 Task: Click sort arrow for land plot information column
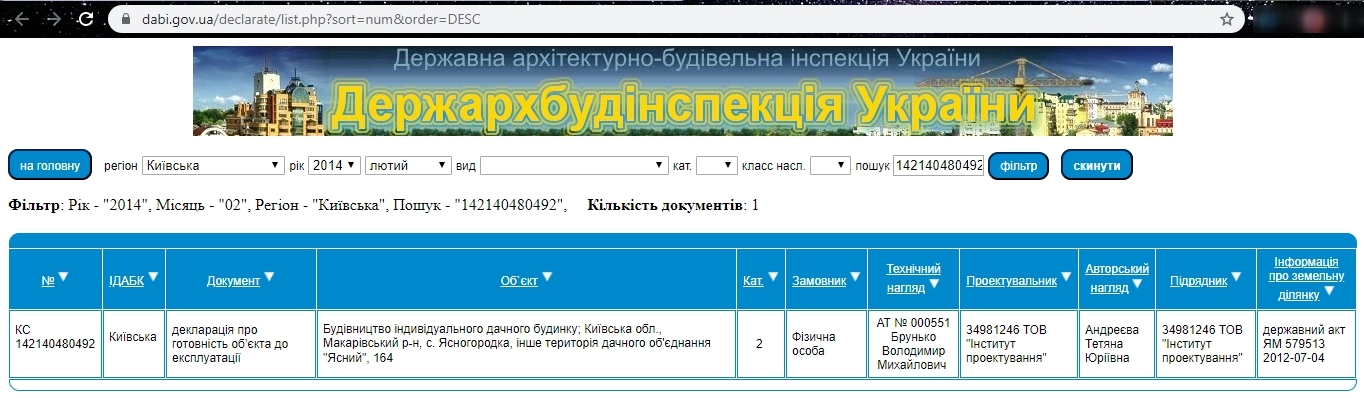click(x=1328, y=292)
